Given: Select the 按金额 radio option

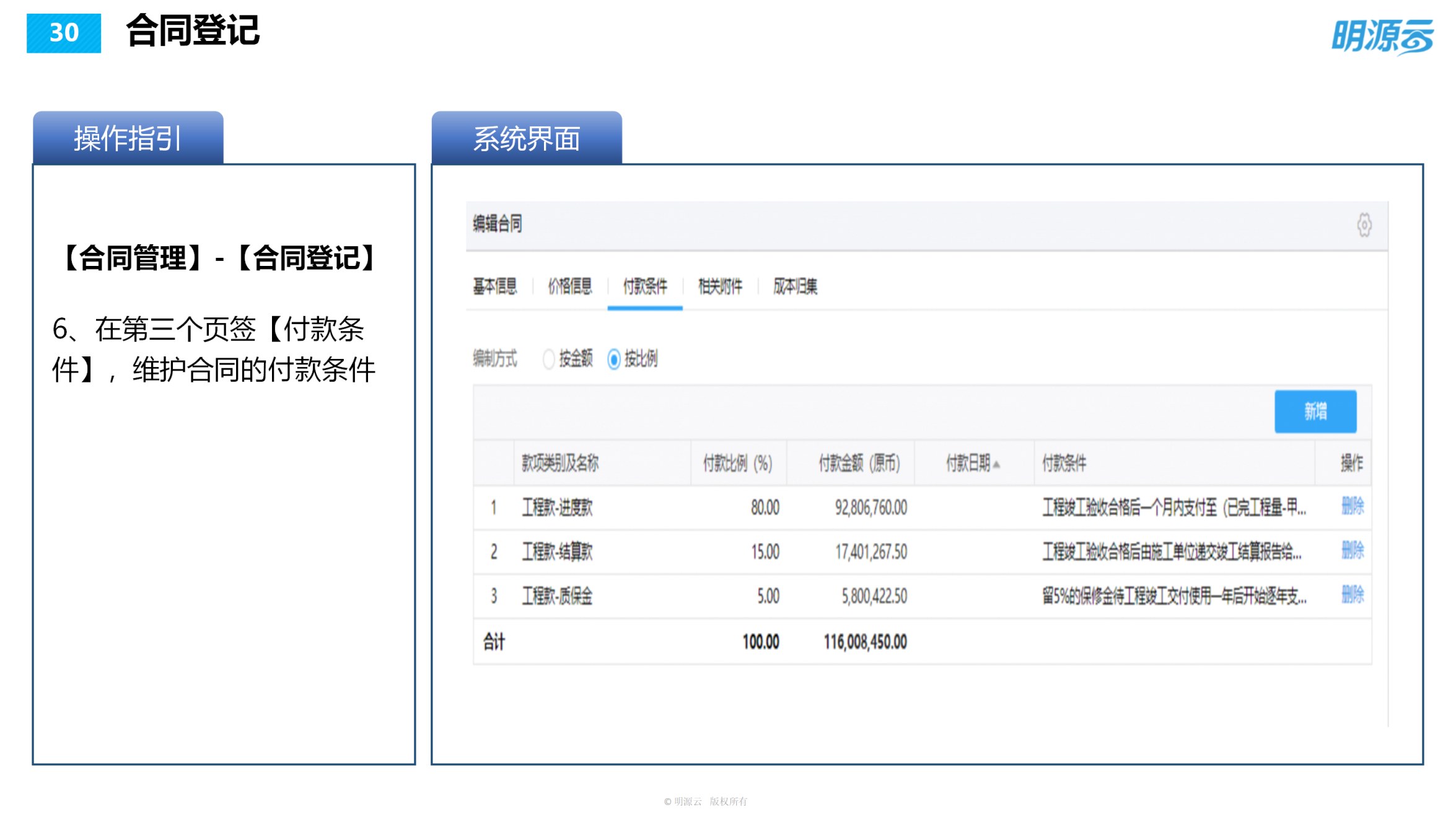Looking at the screenshot, I should 548,360.
